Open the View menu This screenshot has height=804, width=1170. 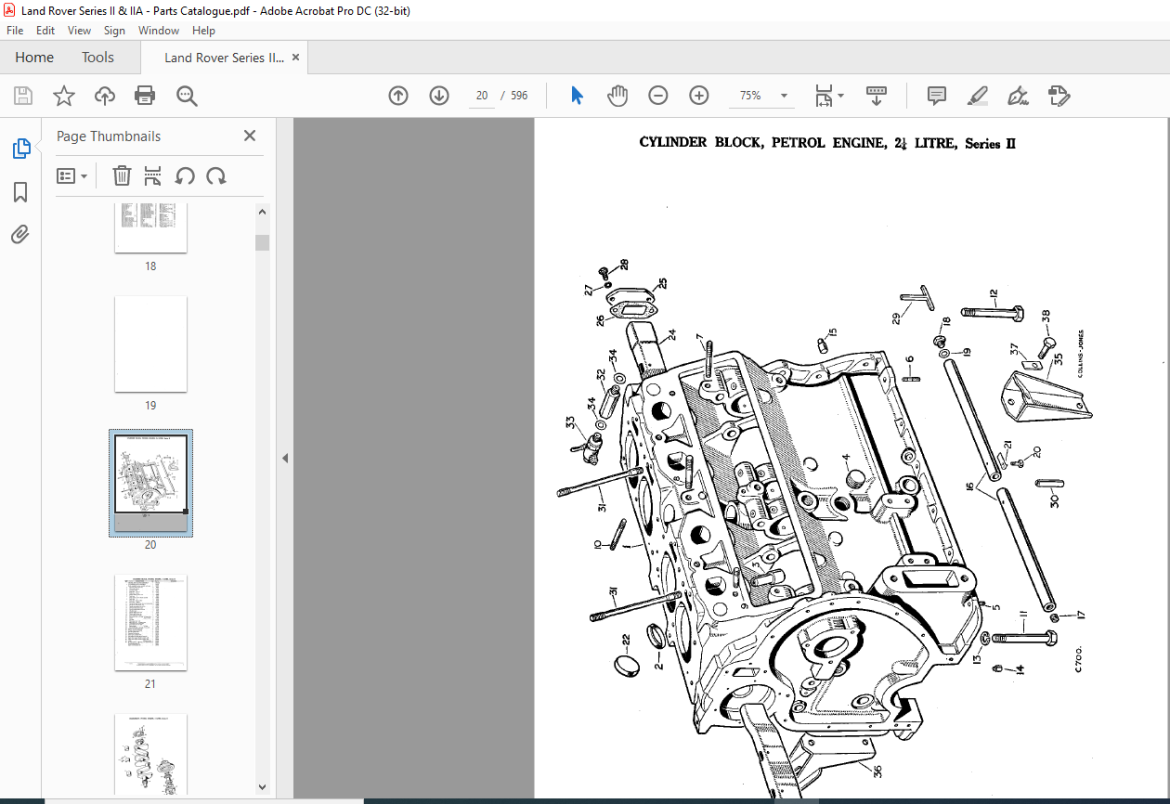point(79,30)
